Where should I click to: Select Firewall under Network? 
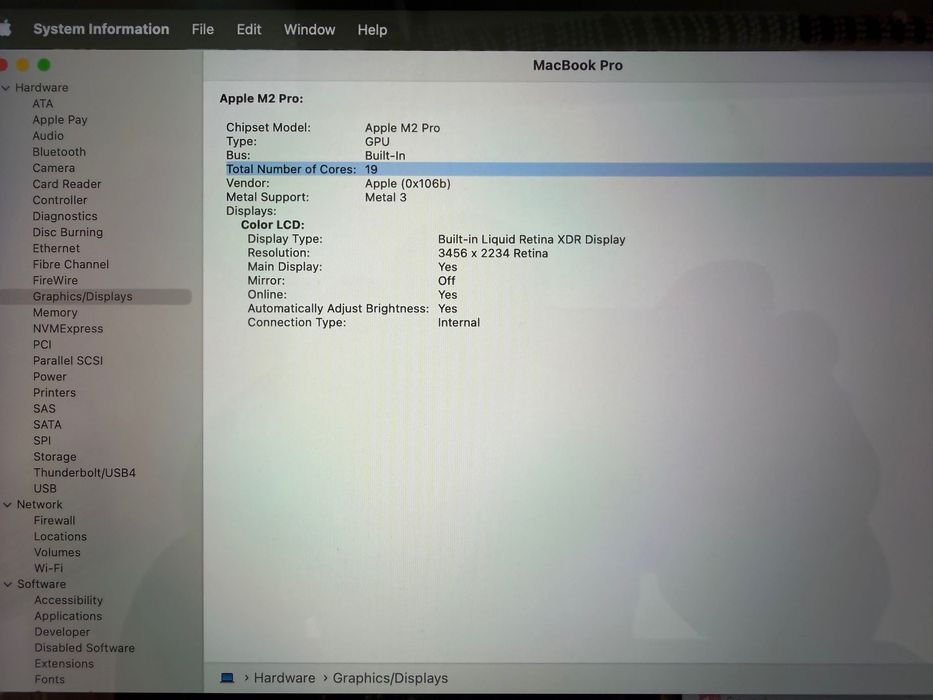pyautogui.click(x=55, y=520)
